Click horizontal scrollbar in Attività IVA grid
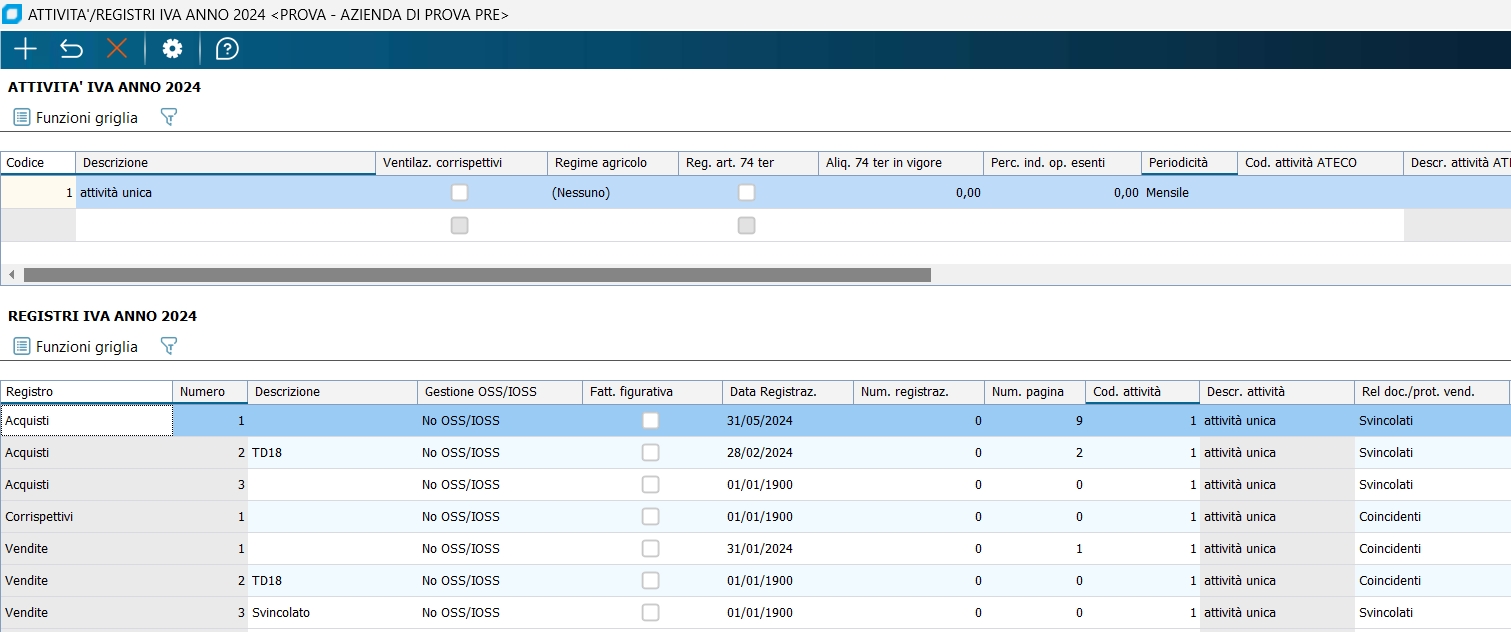 pyautogui.click(x=477, y=274)
